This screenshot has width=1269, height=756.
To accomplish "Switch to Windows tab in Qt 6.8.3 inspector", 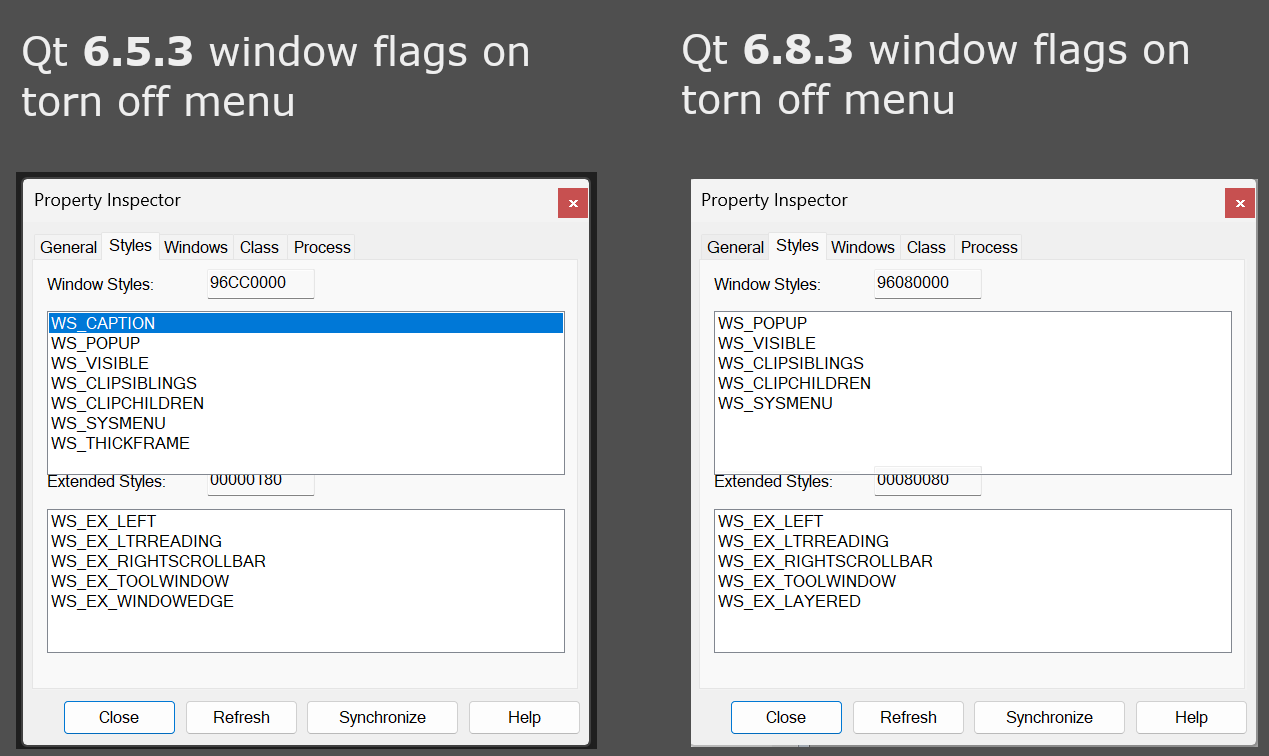I will click(863, 247).
